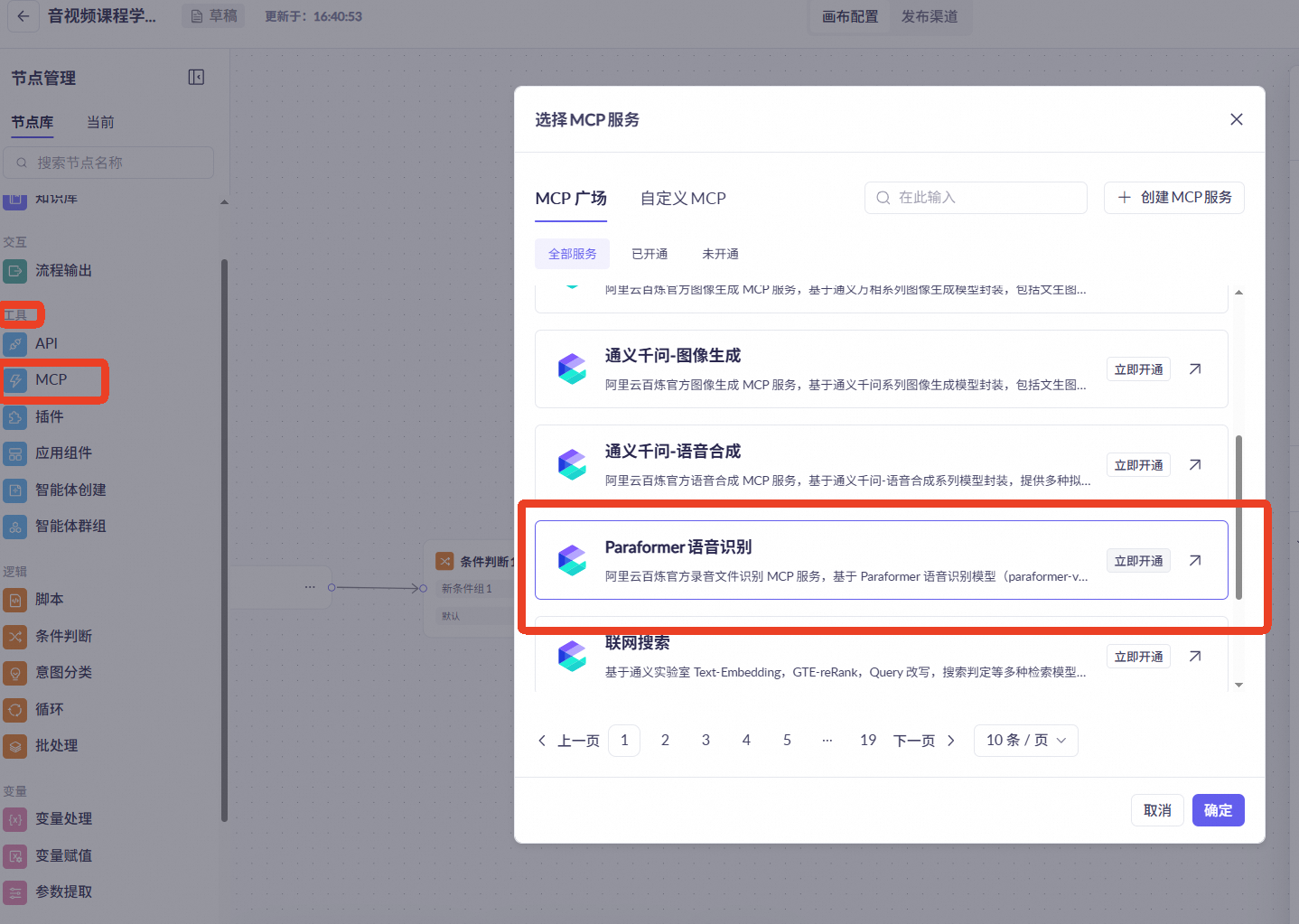Focus the 搜索节点名称 search field
1299x924 pixels.
[x=108, y=163]
